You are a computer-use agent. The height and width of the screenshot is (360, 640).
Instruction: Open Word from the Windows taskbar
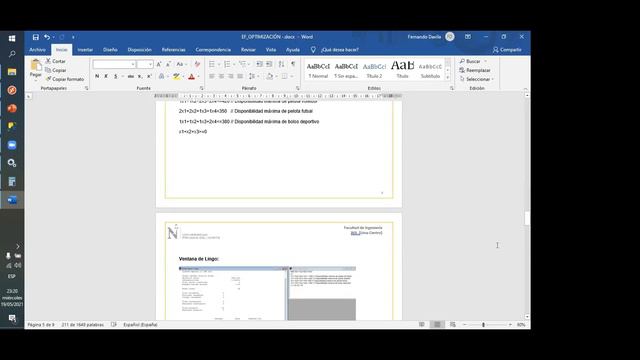click(x=12, y=200)
